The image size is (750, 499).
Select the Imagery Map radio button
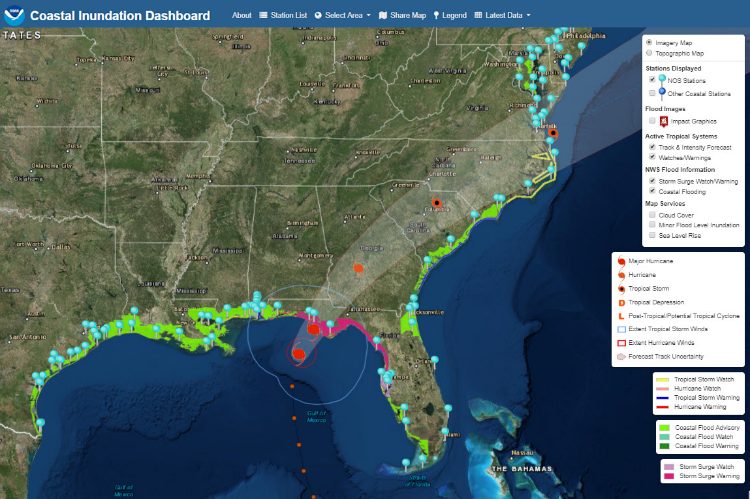(x=649, y=42)
